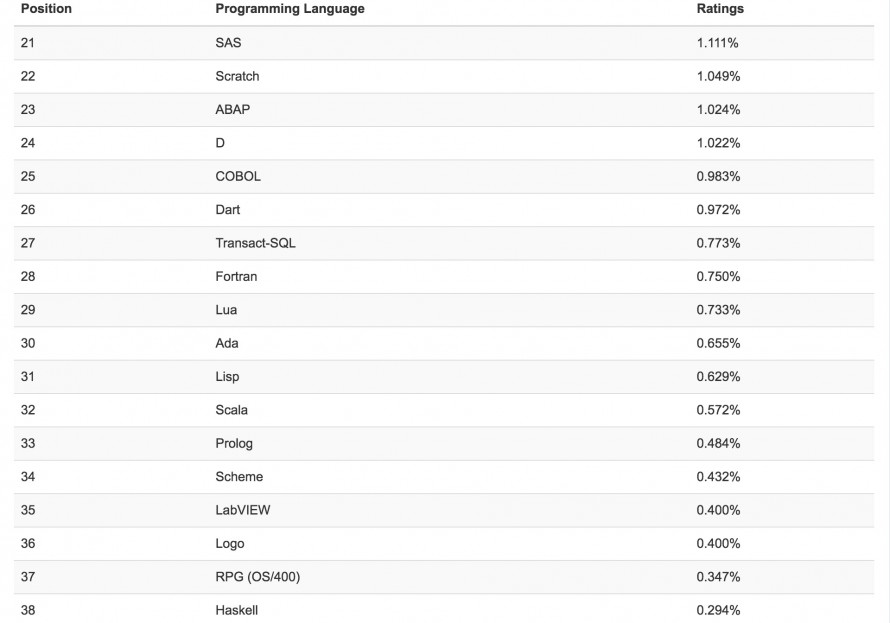Select the SAS language cell
The width and height of the screenshot is (890, 623).
coord(228,43)
